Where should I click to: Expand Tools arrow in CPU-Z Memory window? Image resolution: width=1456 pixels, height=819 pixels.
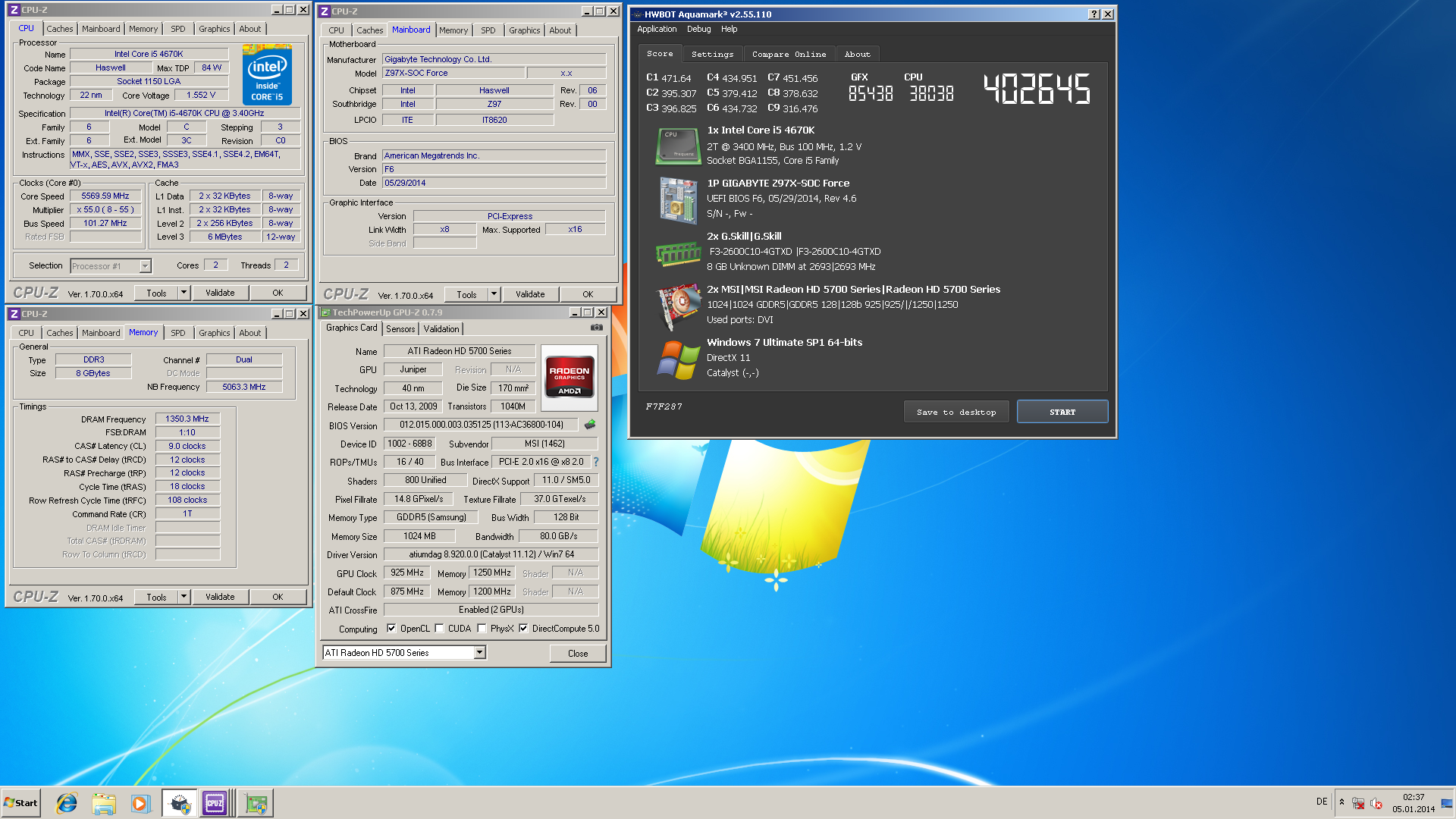pos(184,597)
